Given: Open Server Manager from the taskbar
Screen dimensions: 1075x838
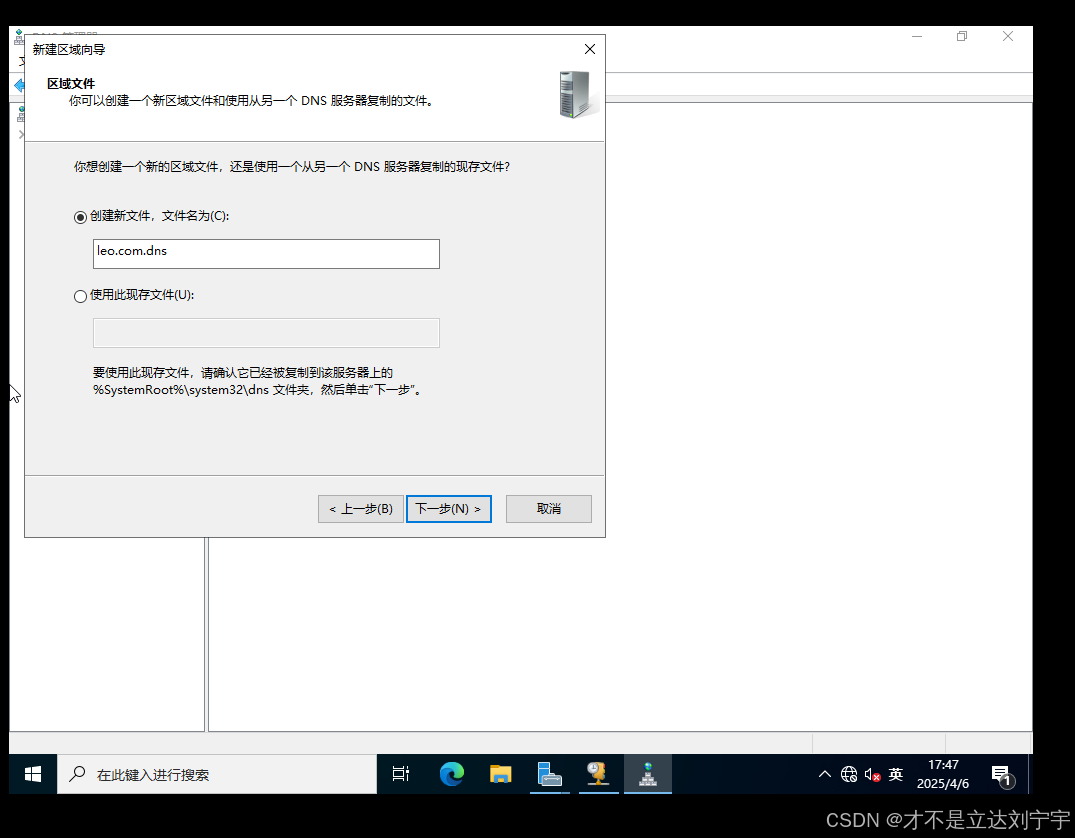Looking at the screenshot, I should 550,774.
